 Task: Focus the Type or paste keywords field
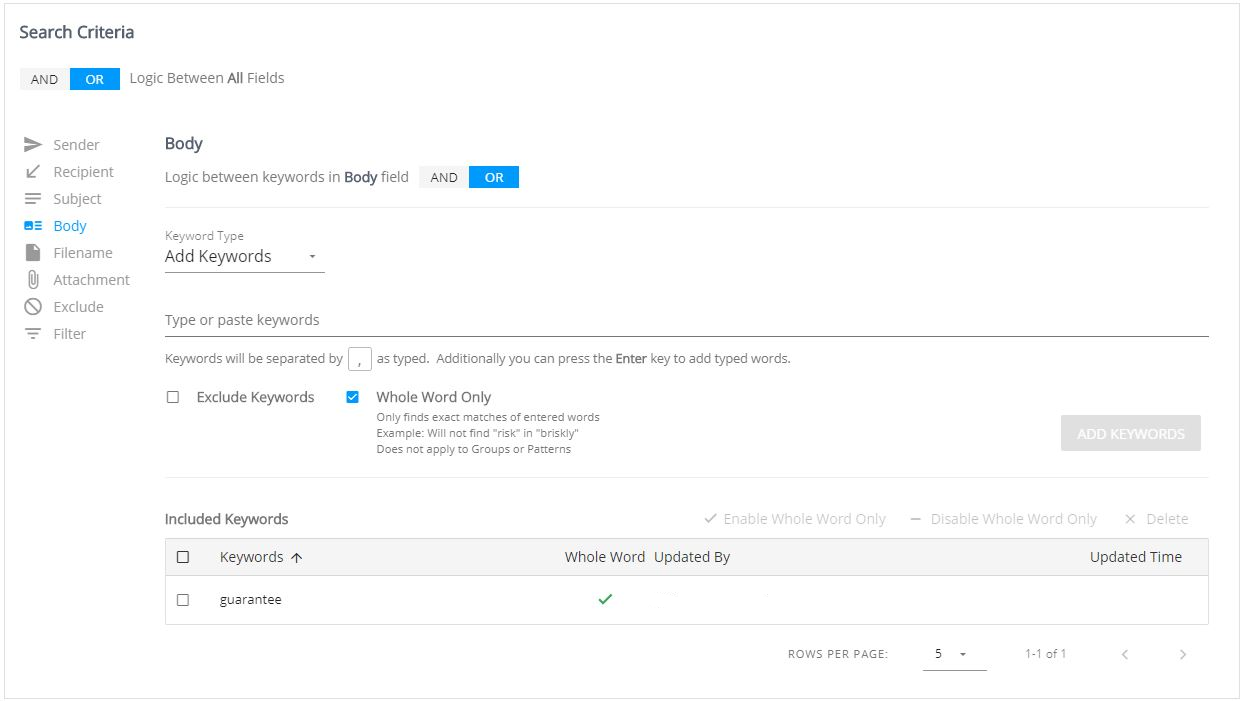pos(686,320)
